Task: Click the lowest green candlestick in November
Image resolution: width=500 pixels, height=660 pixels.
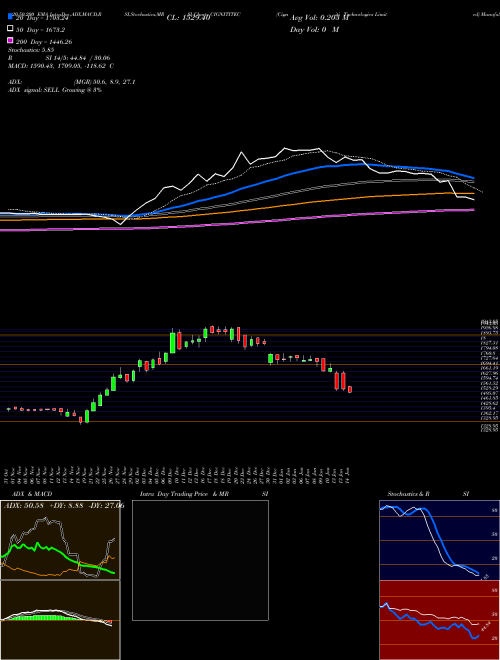Action: (x=87, y=416)
